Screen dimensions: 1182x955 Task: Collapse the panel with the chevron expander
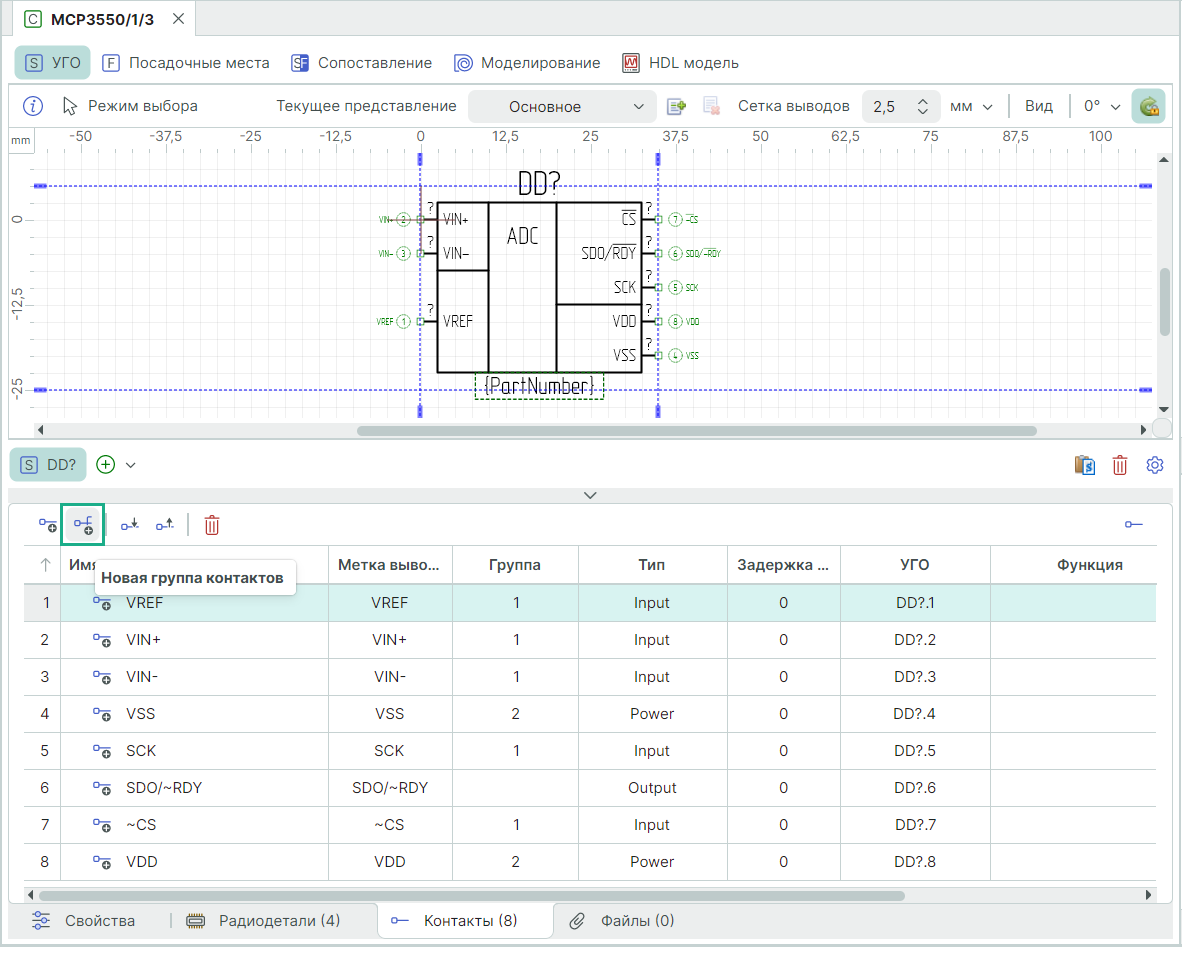tap(590, 495)
